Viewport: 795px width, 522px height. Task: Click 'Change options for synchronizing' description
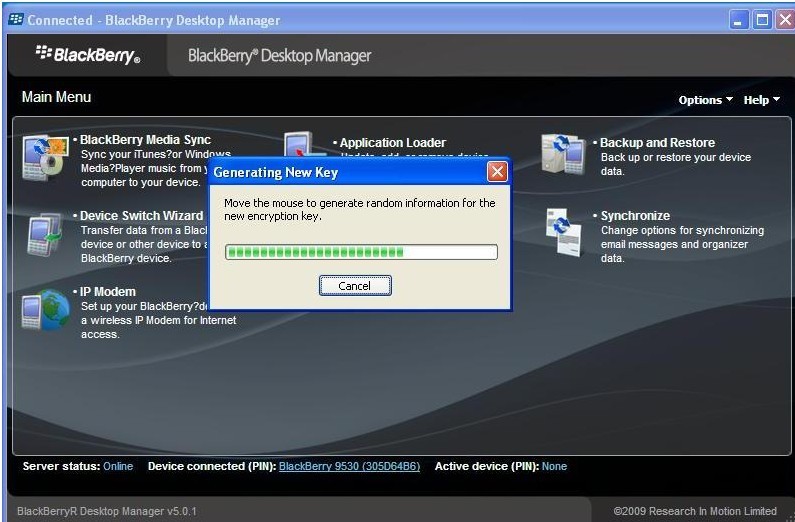682,244
